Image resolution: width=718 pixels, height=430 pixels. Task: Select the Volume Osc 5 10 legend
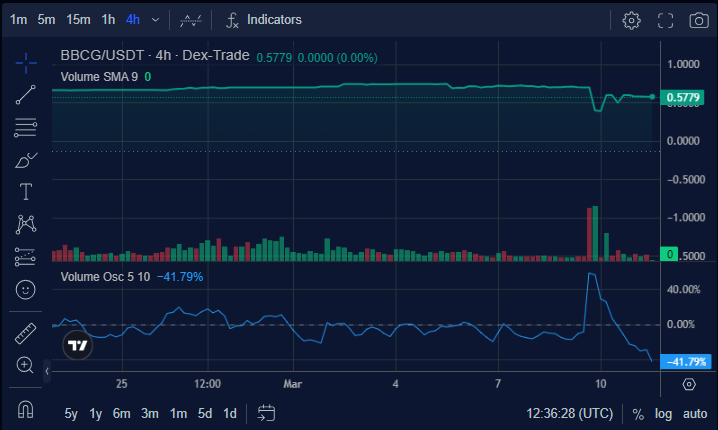(x=105, y=277)
